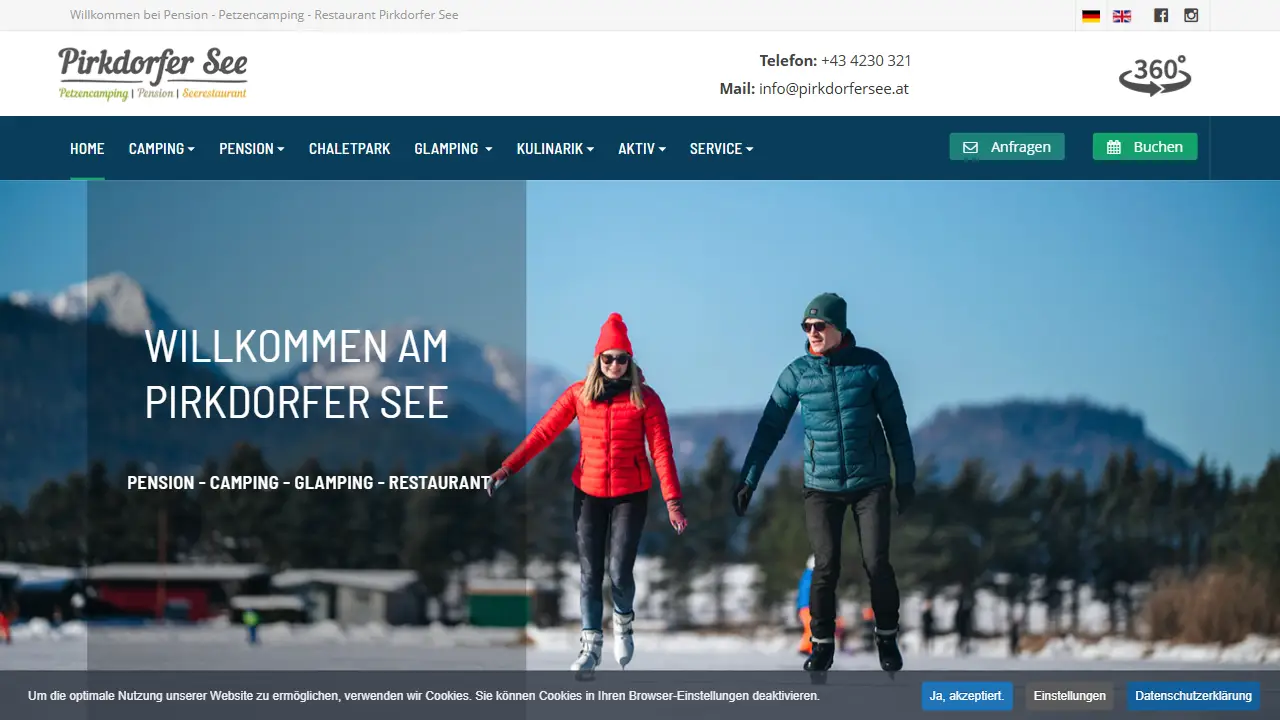Click the Buchen booking button
The image size is (1280, 720).
pyautogui.click(x=1145, y=147)
